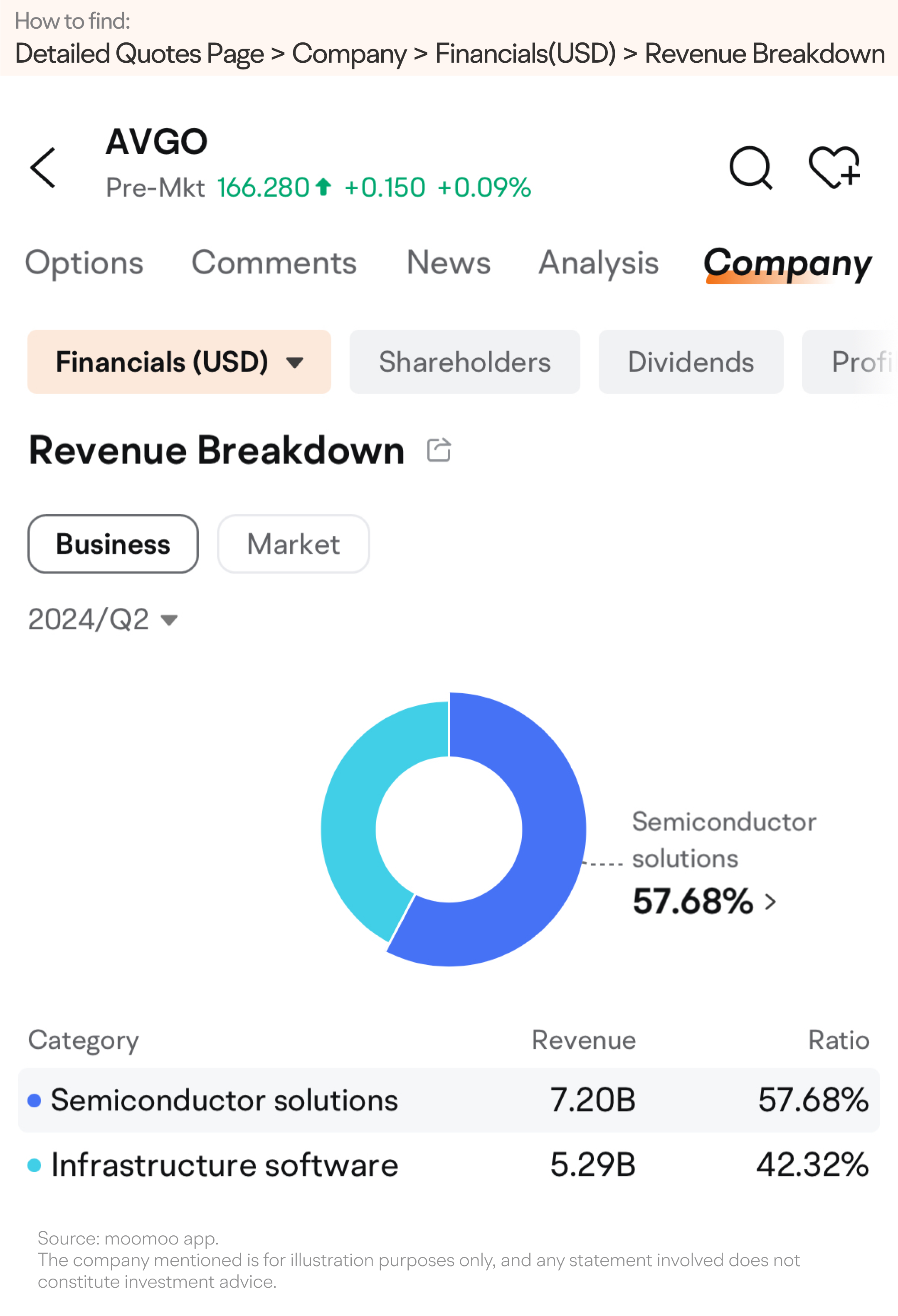Image resolution: width=898 pixels, height=1316 pixels.
Task: Open details arrow next to 57.68%
Action: 770,902
